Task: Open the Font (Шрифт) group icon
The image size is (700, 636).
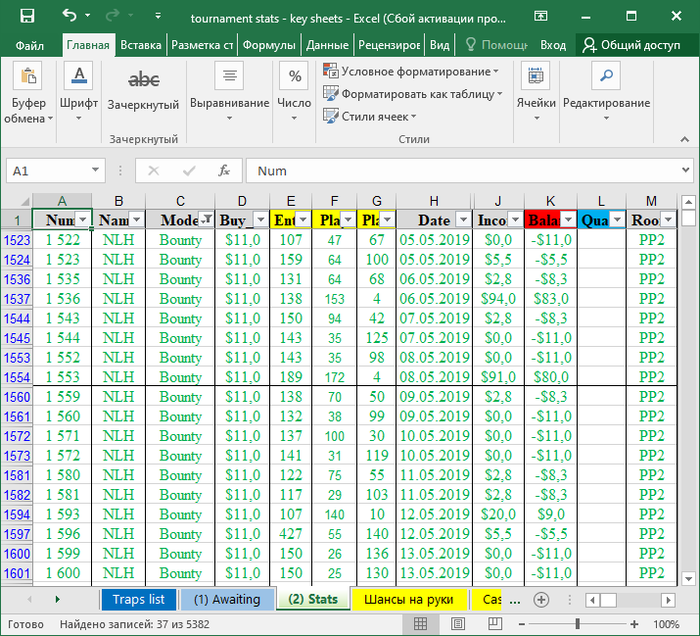Action: [79, 77]
